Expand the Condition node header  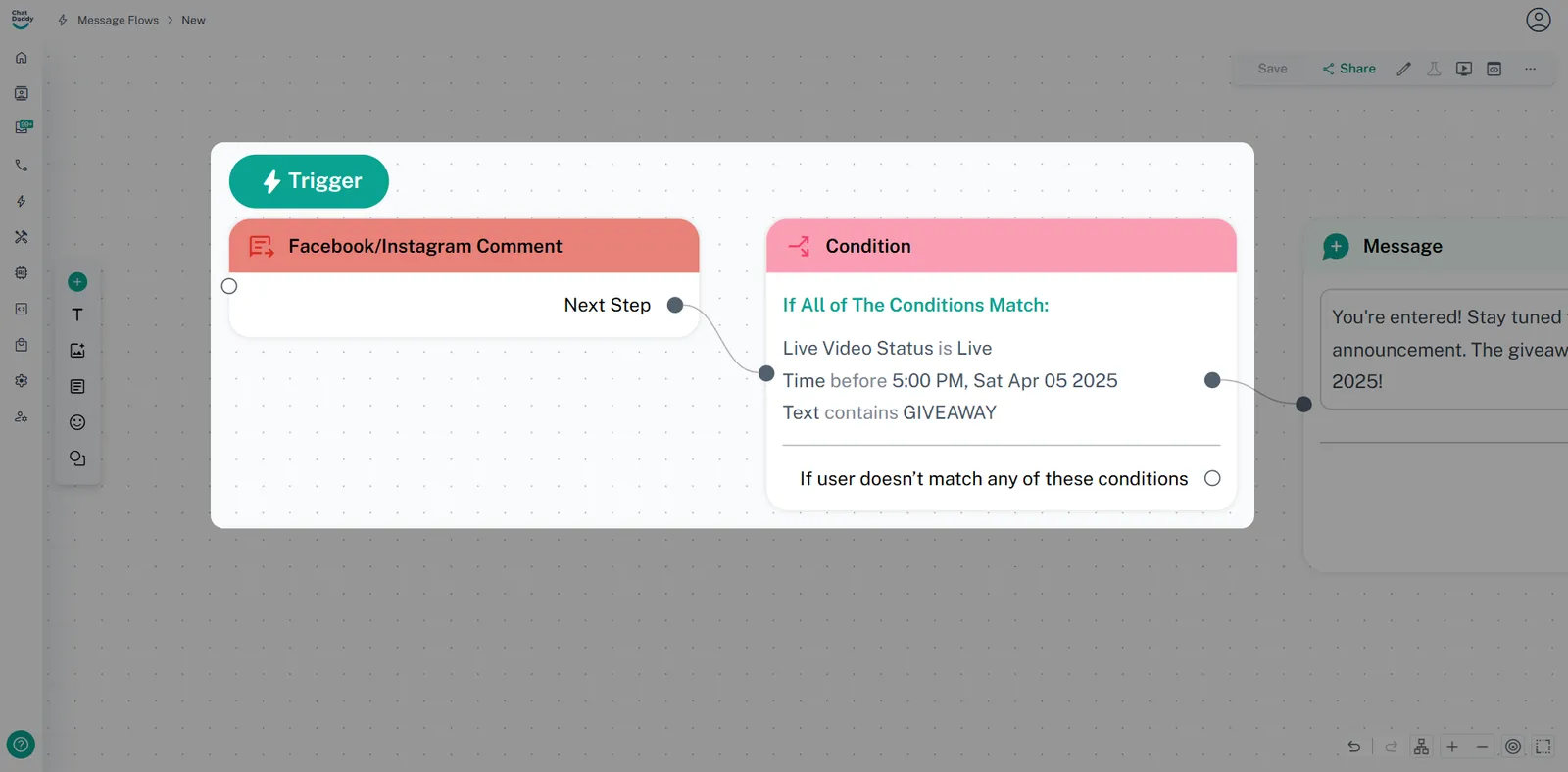(x=1001, y=246)
